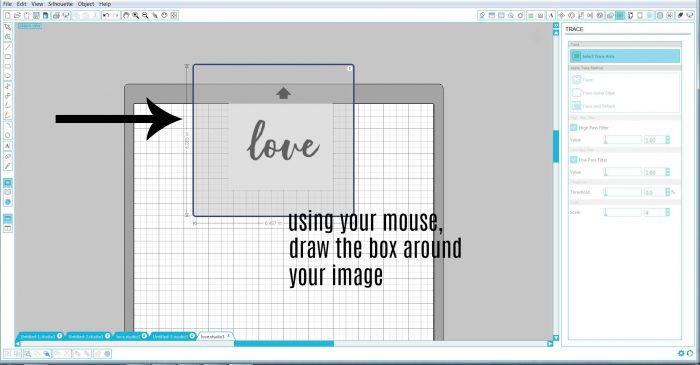Viewport: 700px width, 365px height.
Task: Toggle the High Pass Filter checkbox
Action: click(574, 128)
